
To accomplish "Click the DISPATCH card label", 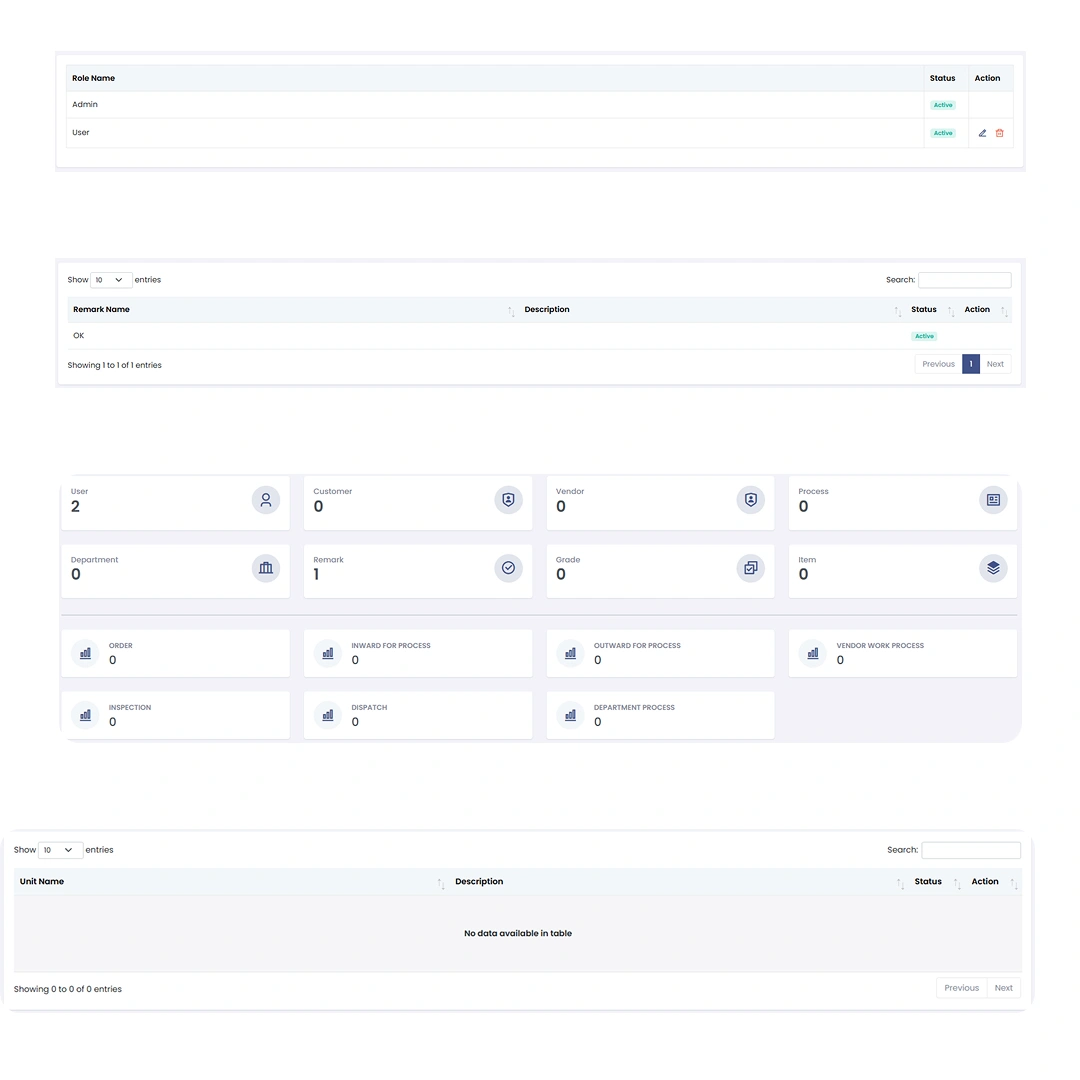I will click(369, 707).
